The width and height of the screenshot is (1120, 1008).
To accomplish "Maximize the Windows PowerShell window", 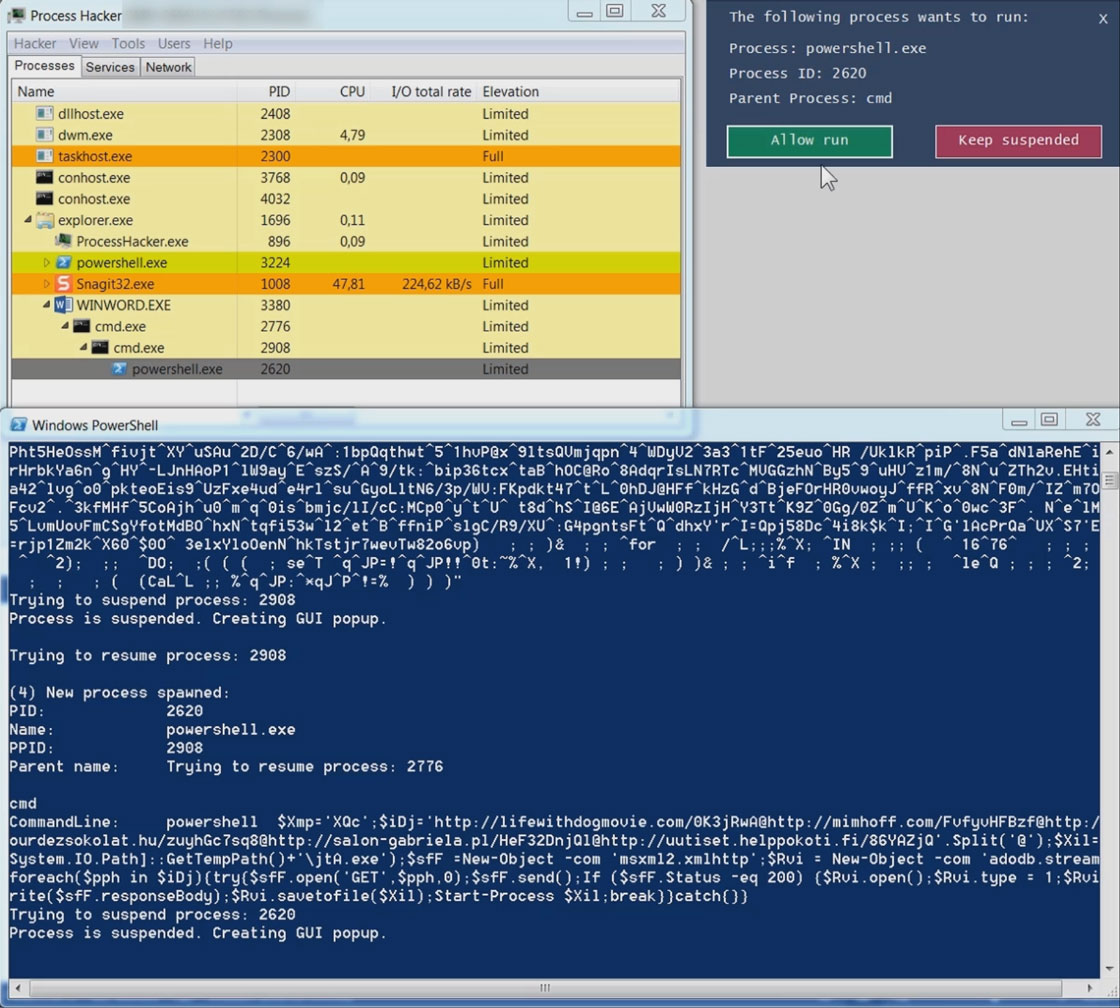I will point(1049,420).
